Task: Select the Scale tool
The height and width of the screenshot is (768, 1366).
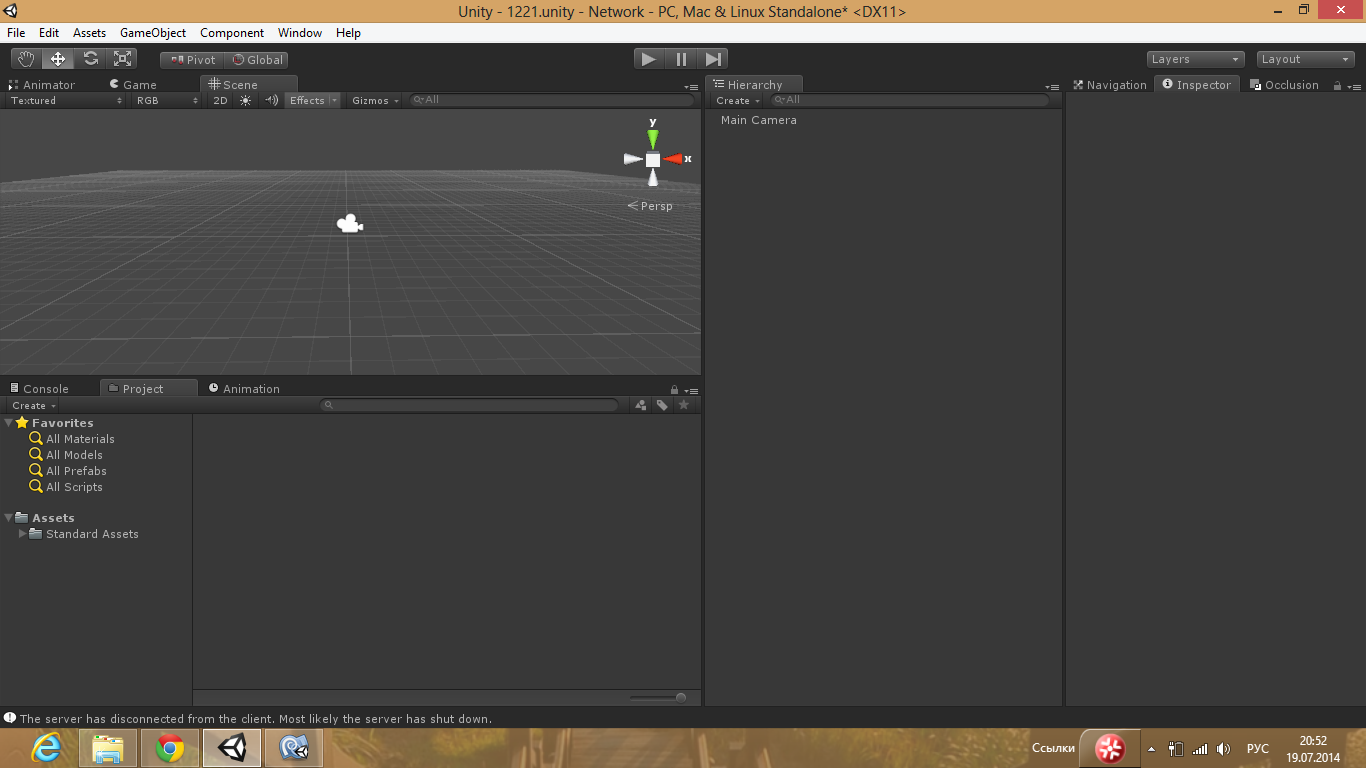Action: click(122, 59)
